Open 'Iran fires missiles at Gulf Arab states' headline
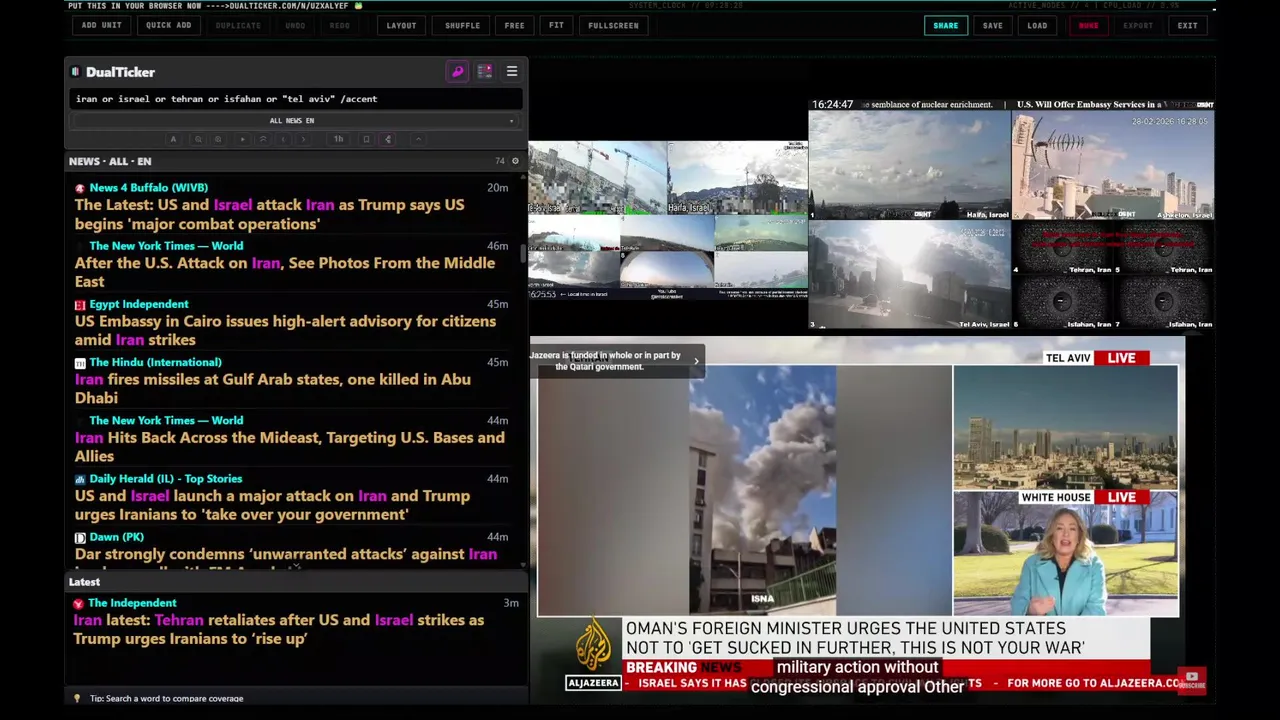Screen dimensions: 1280x720 click(x=272, y=388)
